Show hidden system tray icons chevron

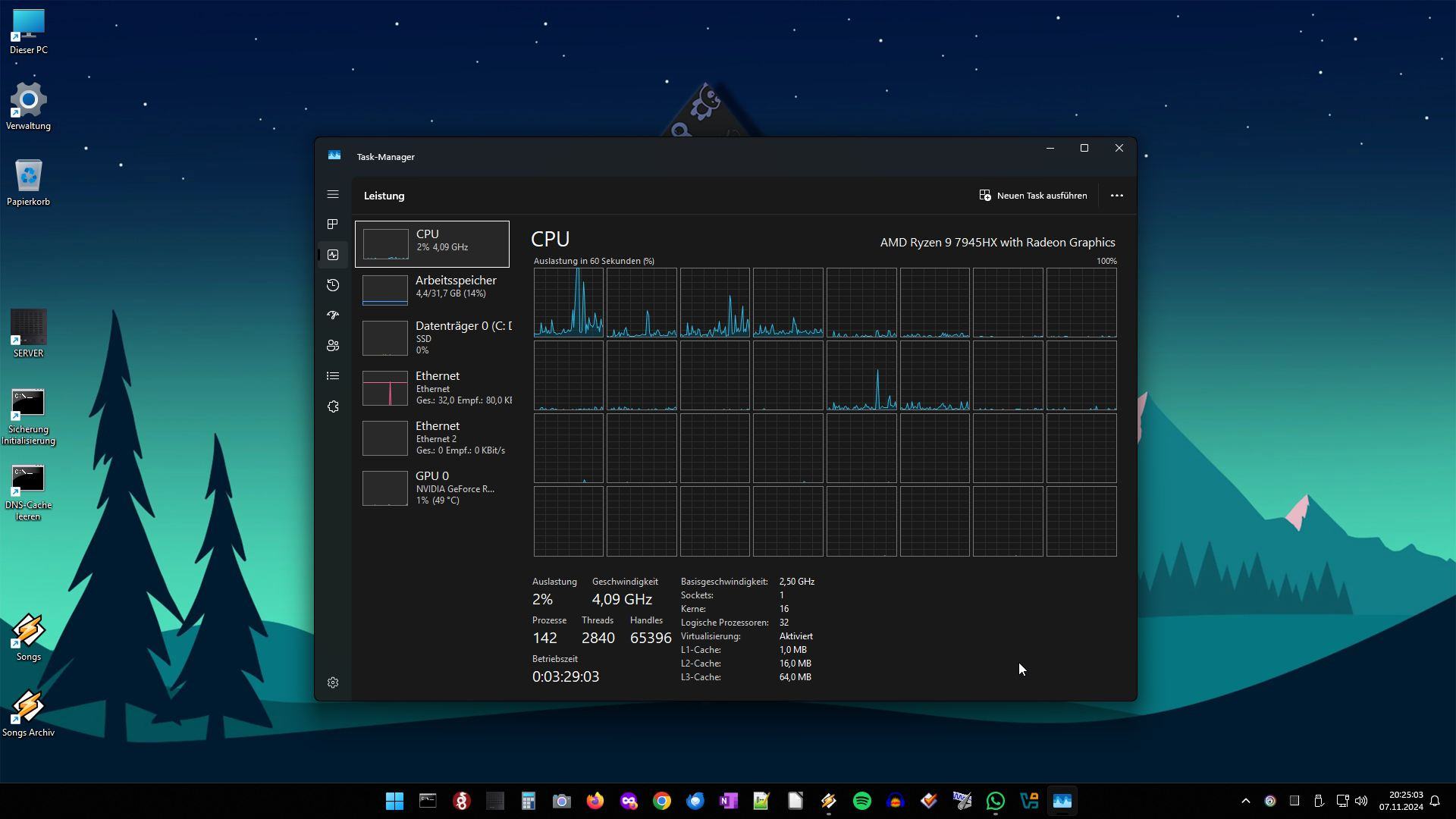click(1245, 801)
